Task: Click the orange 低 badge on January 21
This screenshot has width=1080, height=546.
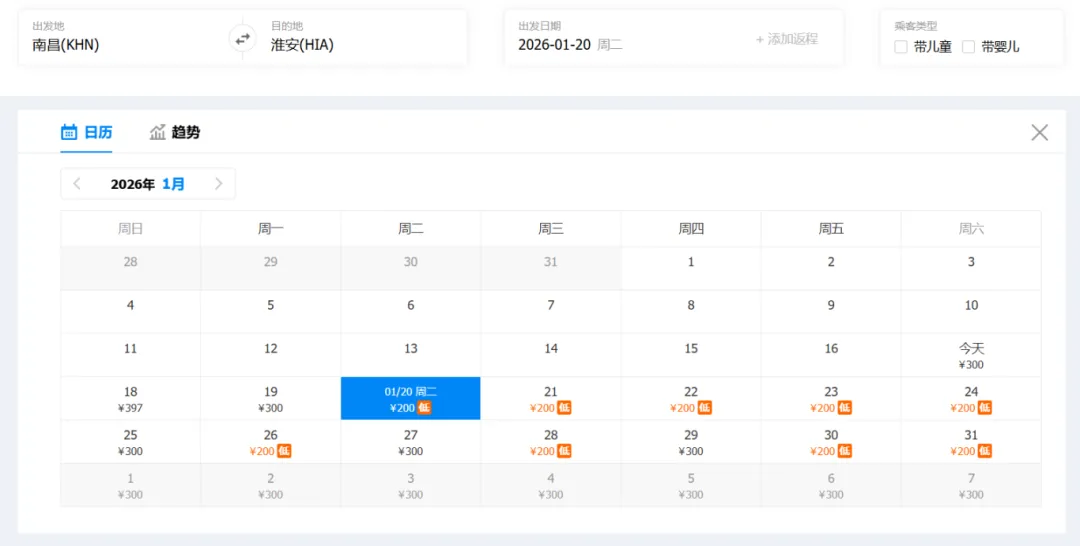Action: pos(564,408)
